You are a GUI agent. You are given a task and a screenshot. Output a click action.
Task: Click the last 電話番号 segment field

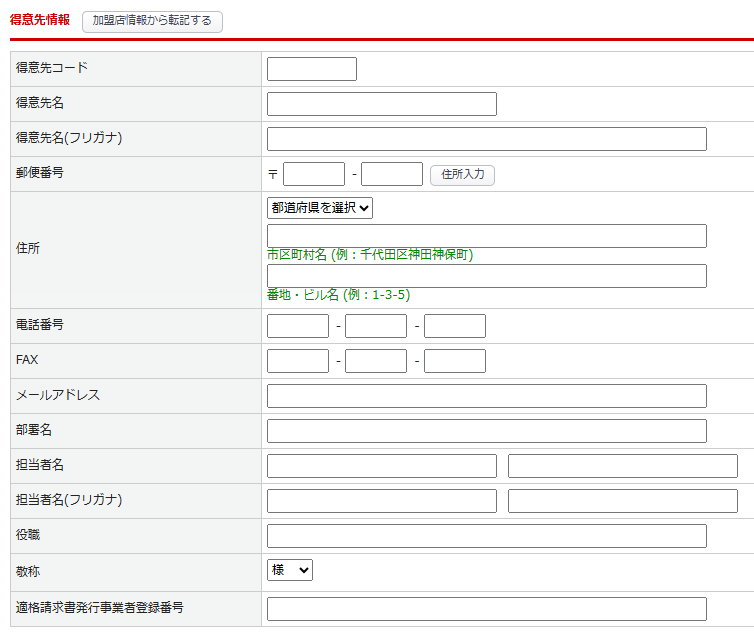(x=455, y=326)
